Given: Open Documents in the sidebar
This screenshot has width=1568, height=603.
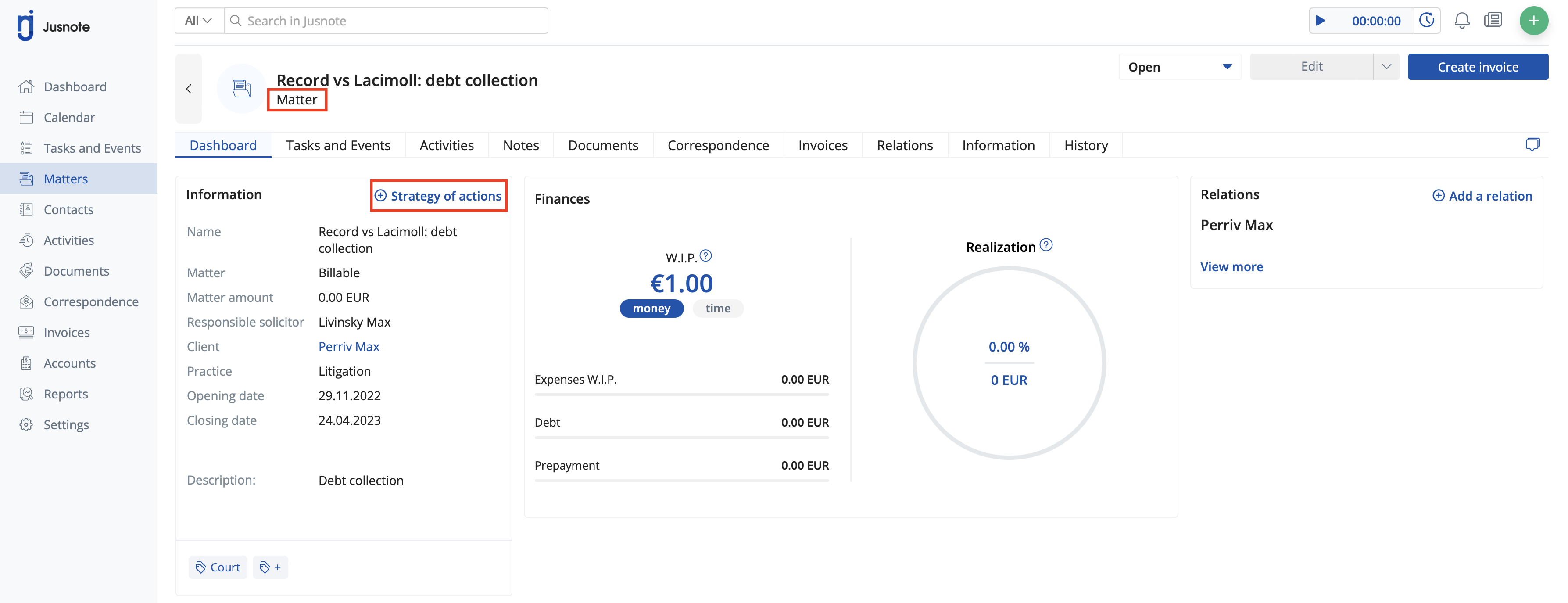Looking at the screenshot, I should coord(78,271).
